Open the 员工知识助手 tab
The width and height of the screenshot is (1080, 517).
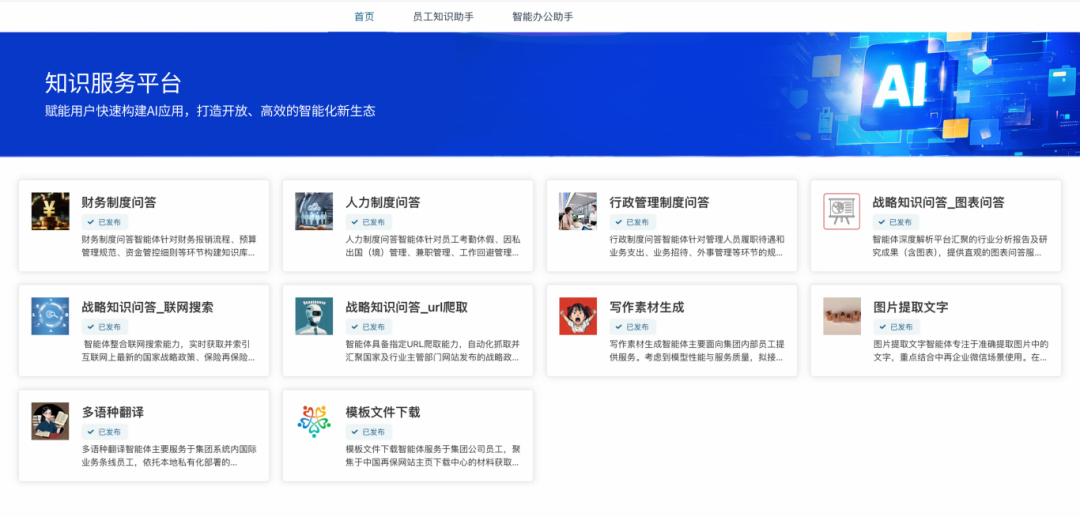443,17
